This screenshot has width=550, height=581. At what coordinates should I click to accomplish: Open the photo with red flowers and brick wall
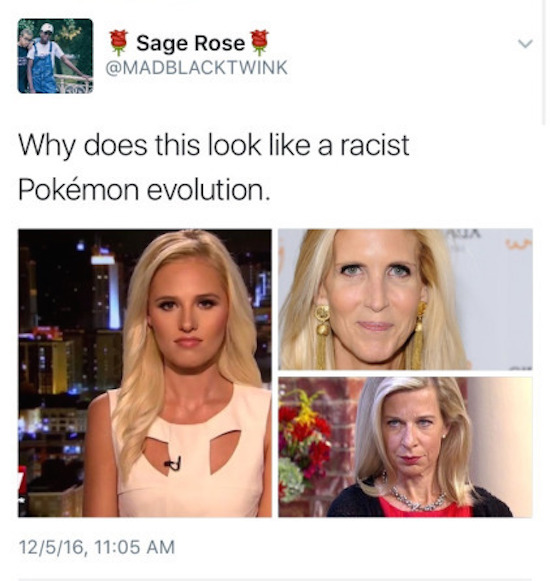coord(405,447)
